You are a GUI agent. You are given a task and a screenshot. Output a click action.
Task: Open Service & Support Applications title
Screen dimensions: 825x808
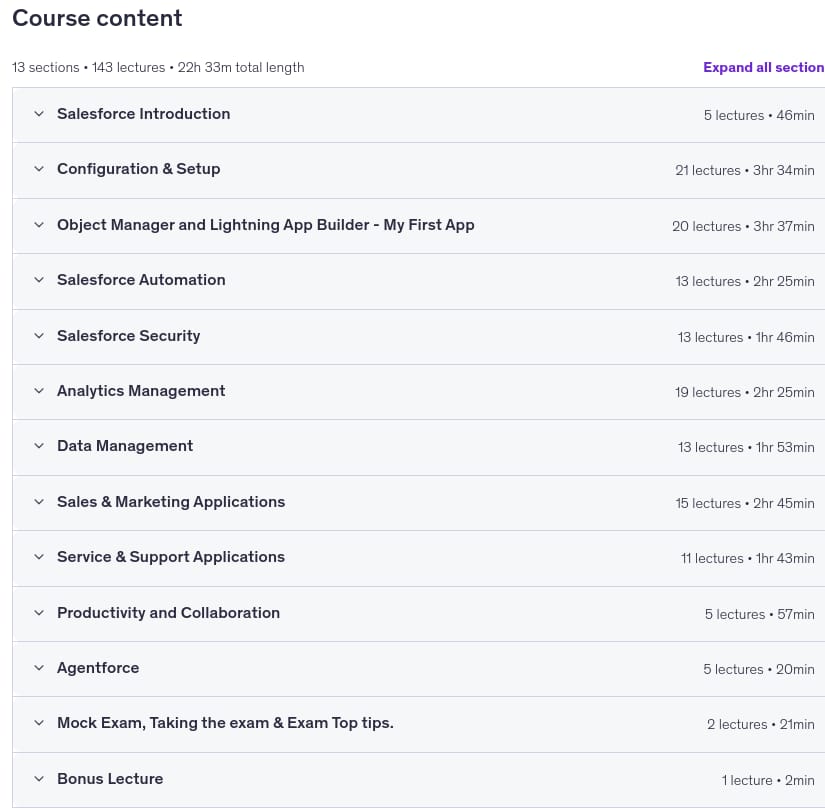[x=171, y=557]
